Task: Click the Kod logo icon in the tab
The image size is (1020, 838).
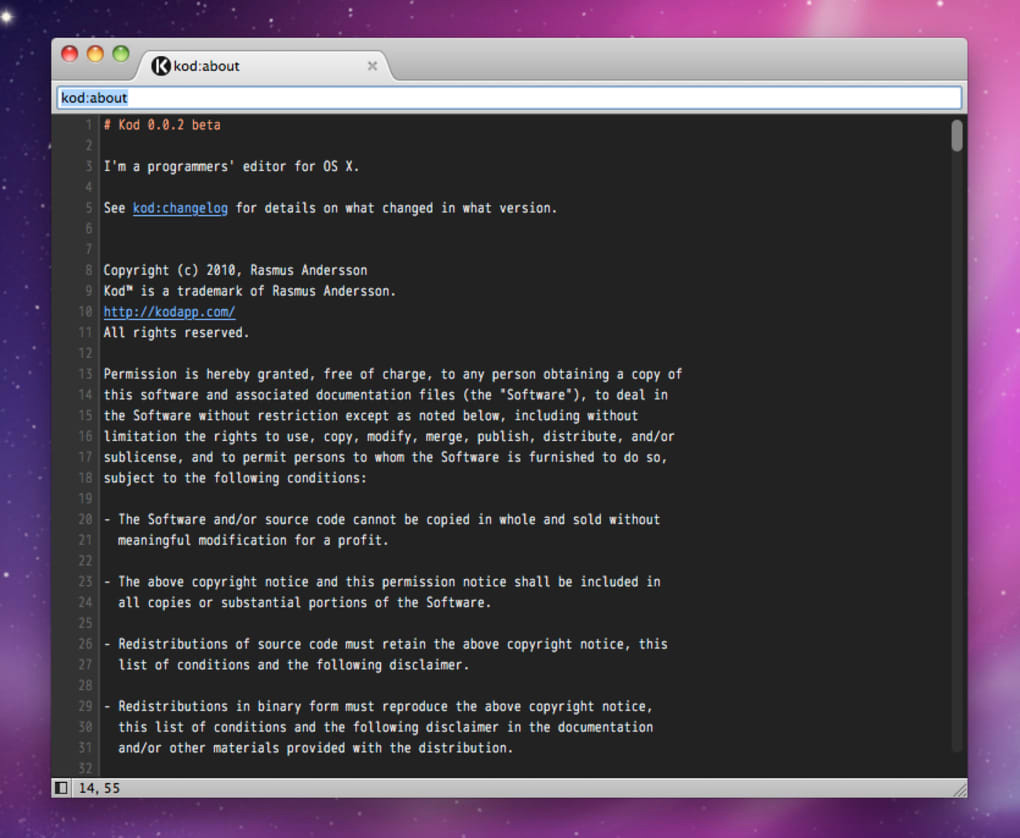Action: 161,66
